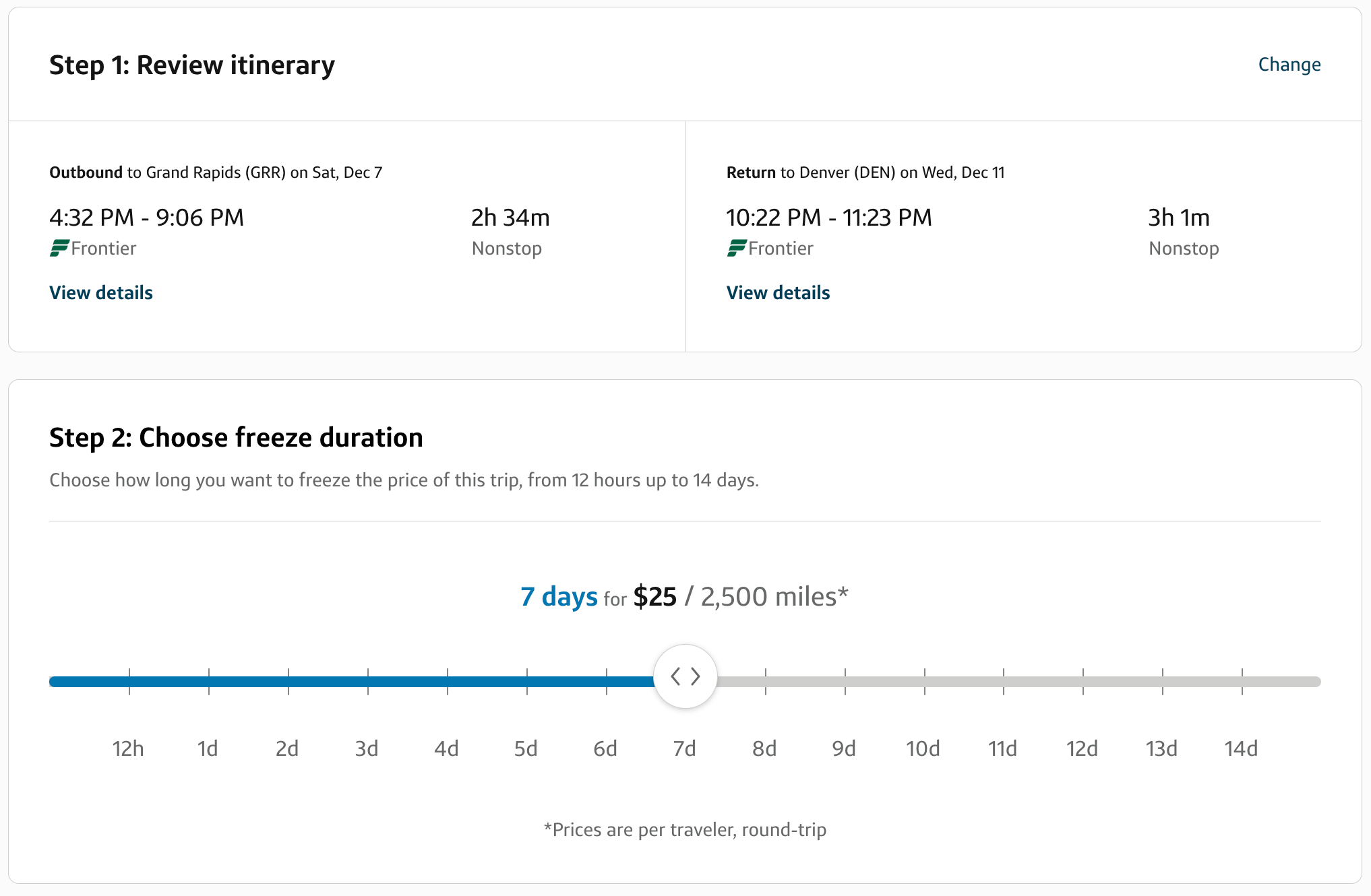Select the 8d mark on slider
This screenshot has width=1371, height=896.
click(766, 682)
